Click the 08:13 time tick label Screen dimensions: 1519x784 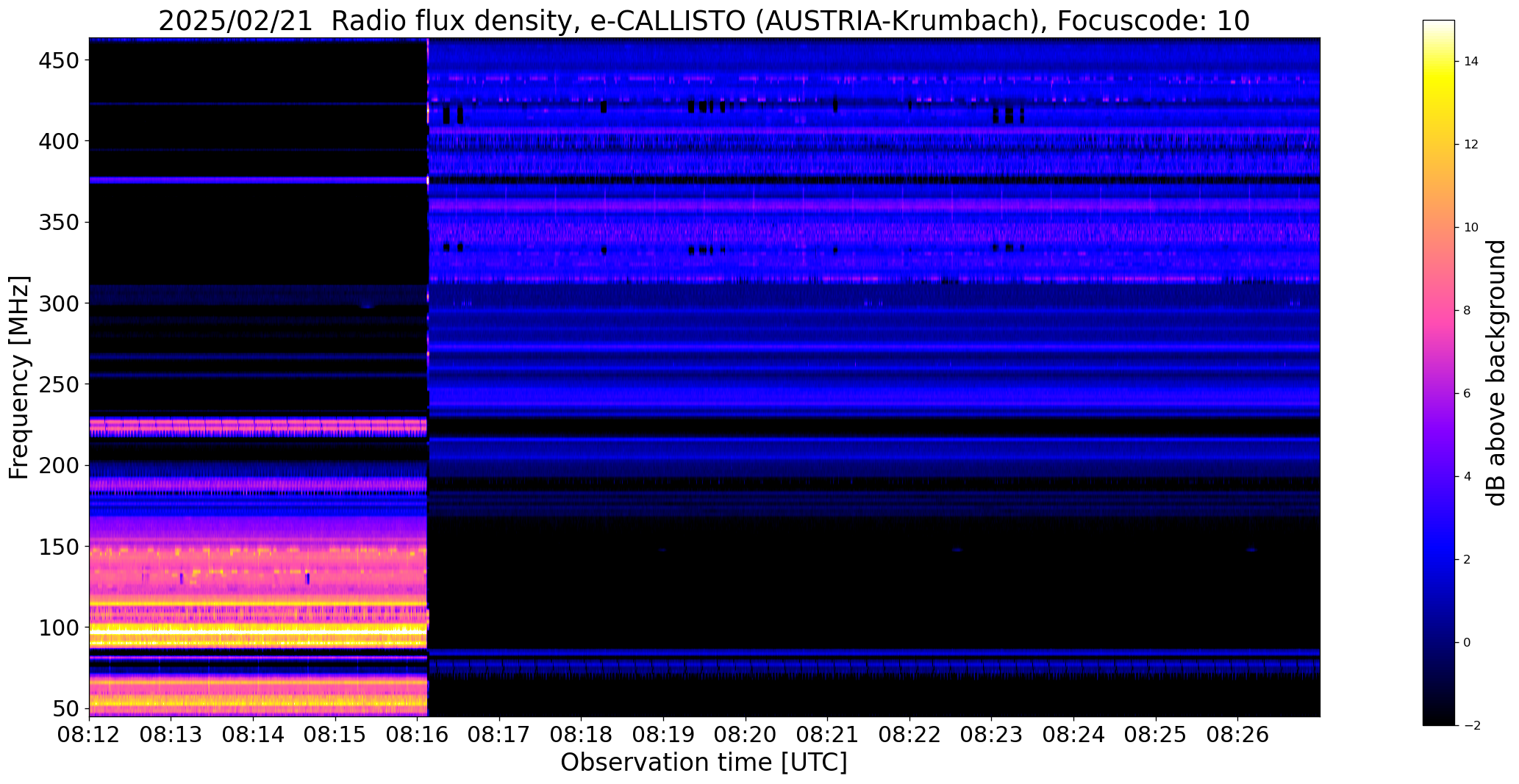pyautogui.click(x=171, y=736)
